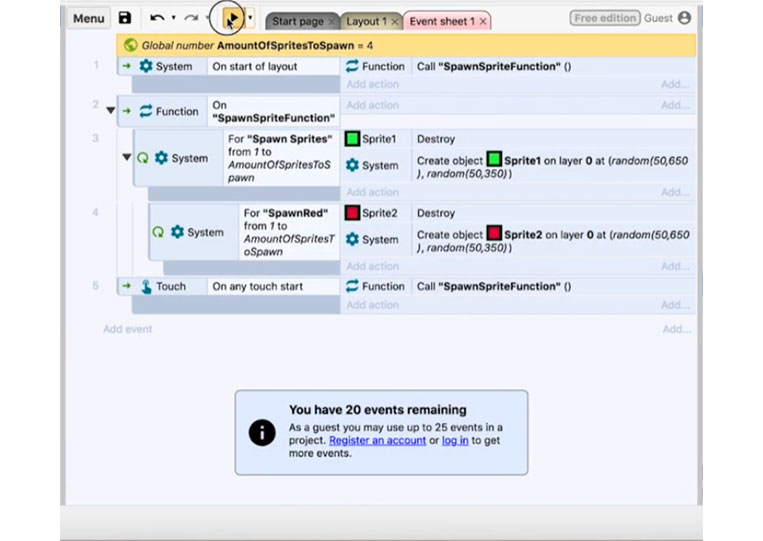Viewport: 763px width, 541px height.
Task: Click System gear icon in event 3 condition
Action: pyautogui.click(x=162, y=158)
